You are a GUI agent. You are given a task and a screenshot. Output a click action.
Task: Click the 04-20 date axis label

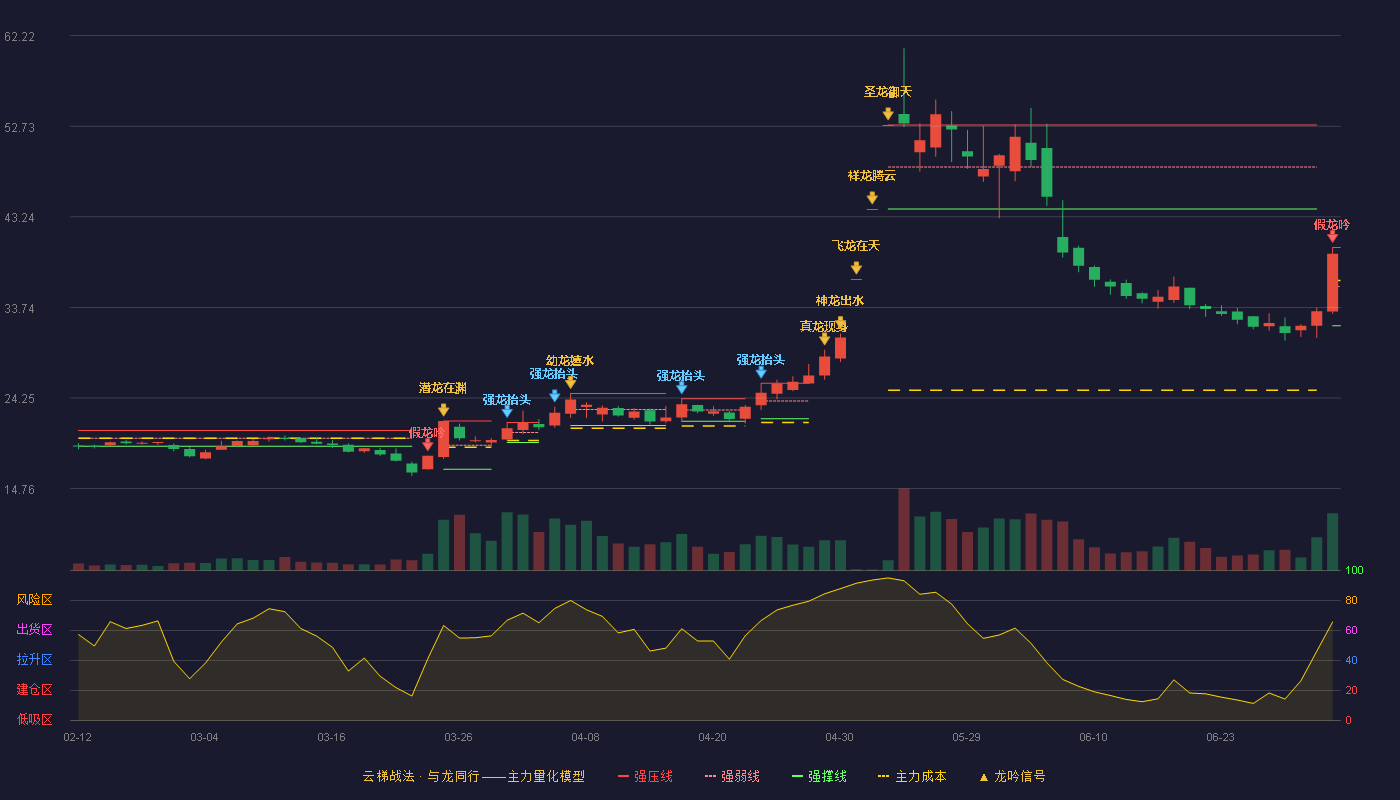712,737
